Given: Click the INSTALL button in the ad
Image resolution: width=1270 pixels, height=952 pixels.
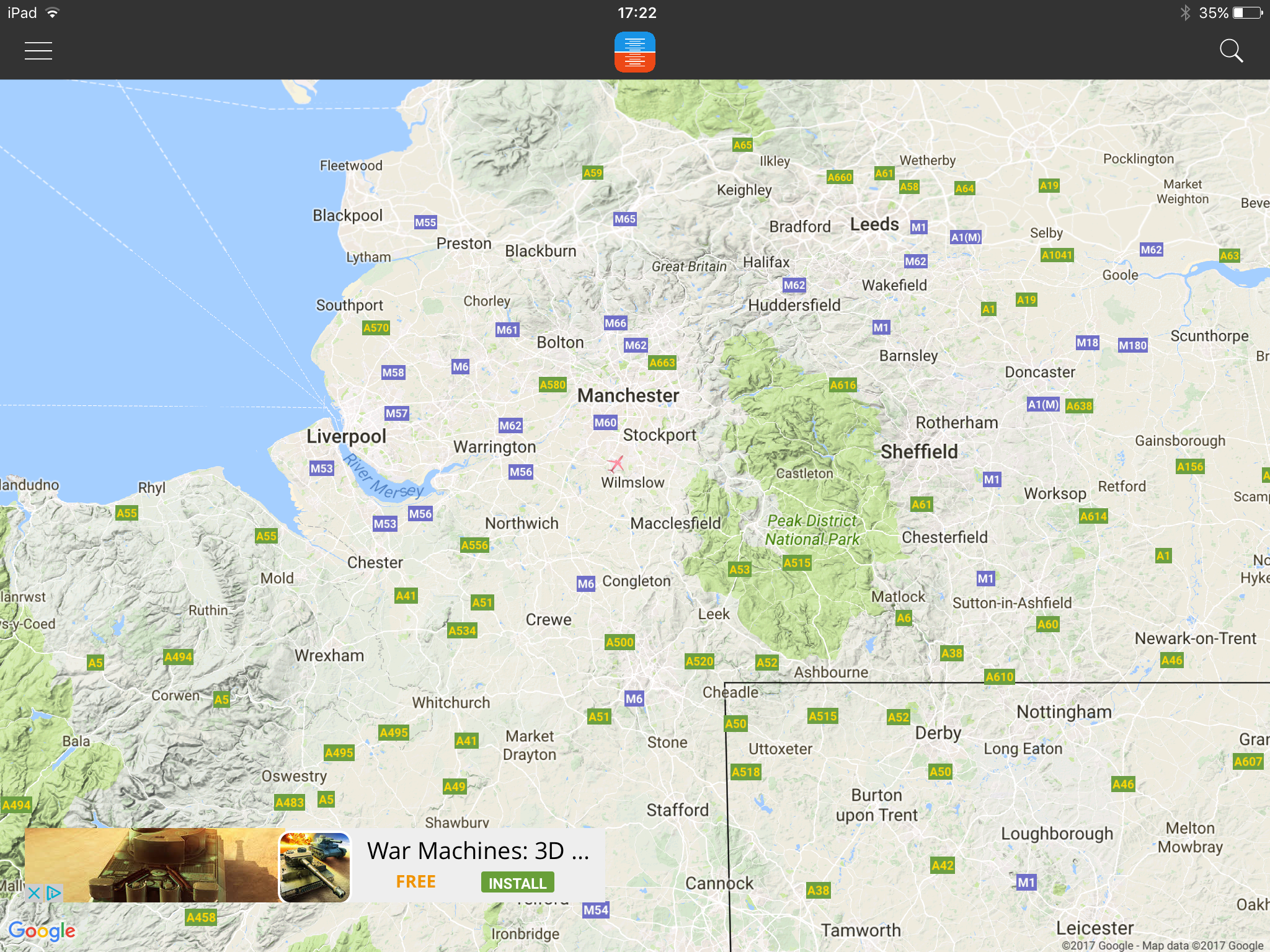Looking at the screenshot, I should coord(517,883).
